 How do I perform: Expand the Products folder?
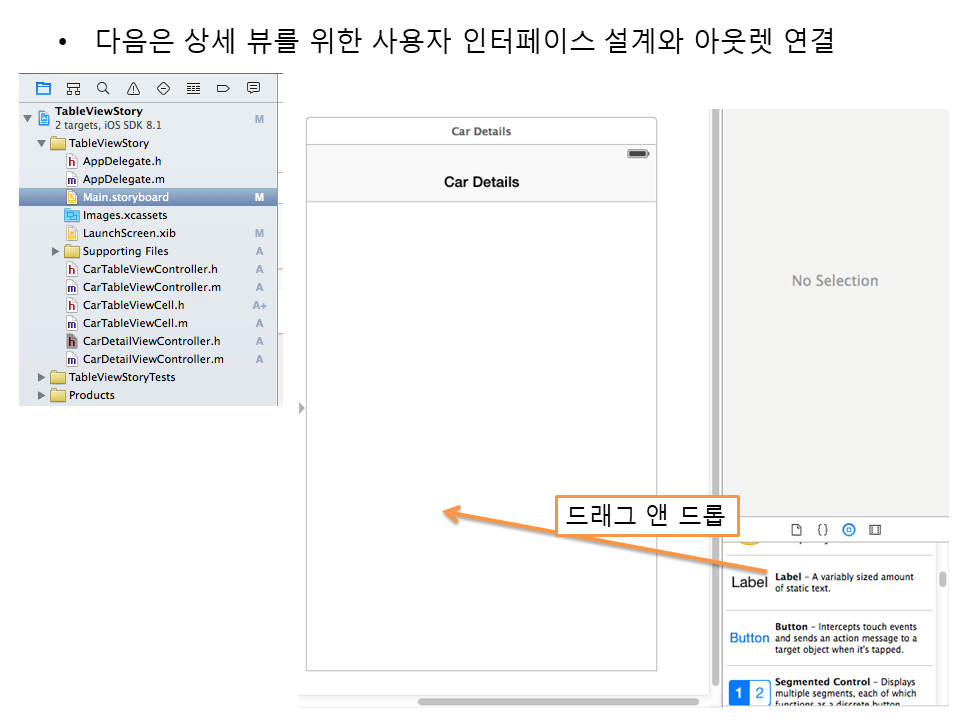(42, 395)
